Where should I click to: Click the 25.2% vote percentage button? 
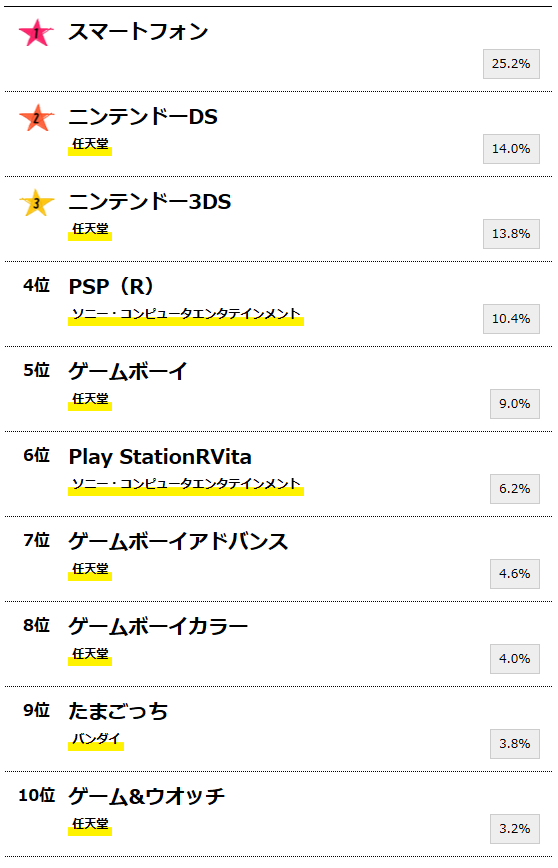511,64
